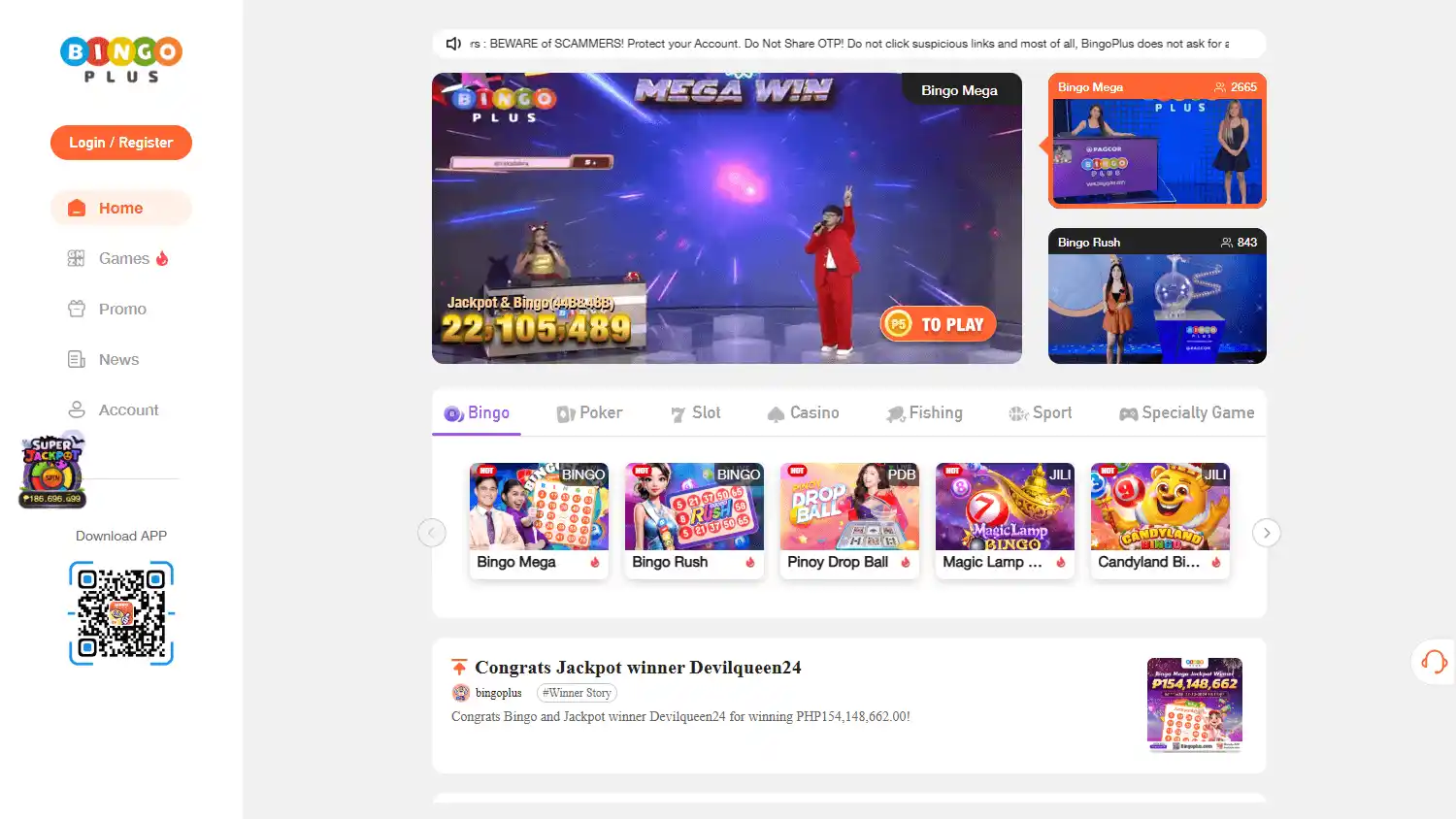Select the Slot category tab
The height and width of the screenshot is (819, 1456).
click(x=695, y=413)
